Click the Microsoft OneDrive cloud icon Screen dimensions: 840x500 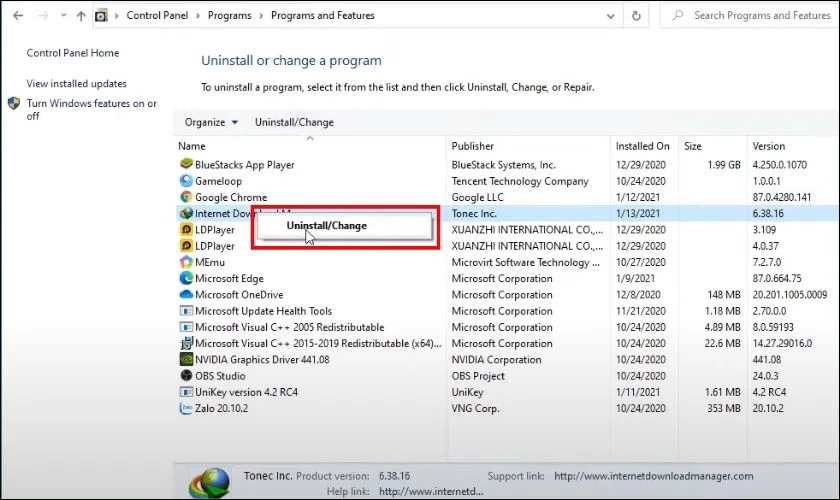[186, 294]
